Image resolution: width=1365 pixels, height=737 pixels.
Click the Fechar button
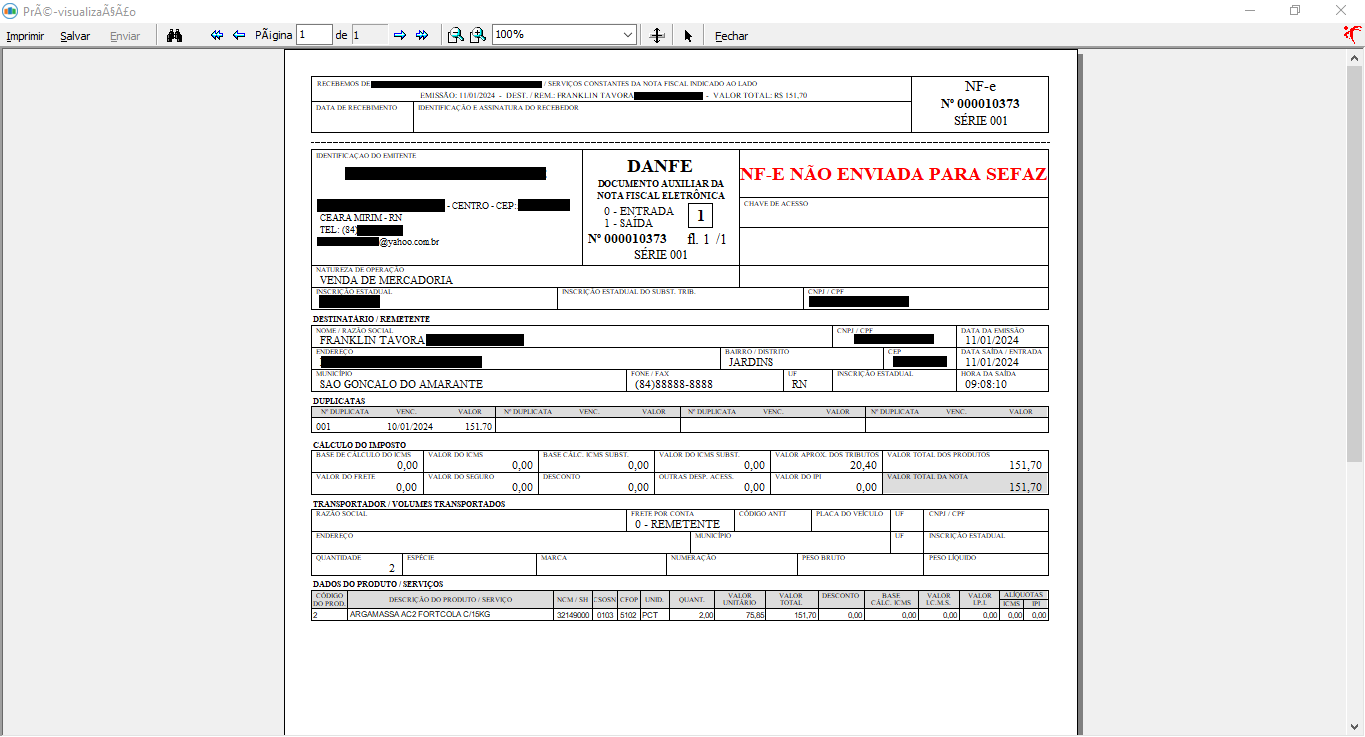tap(731, 36)
